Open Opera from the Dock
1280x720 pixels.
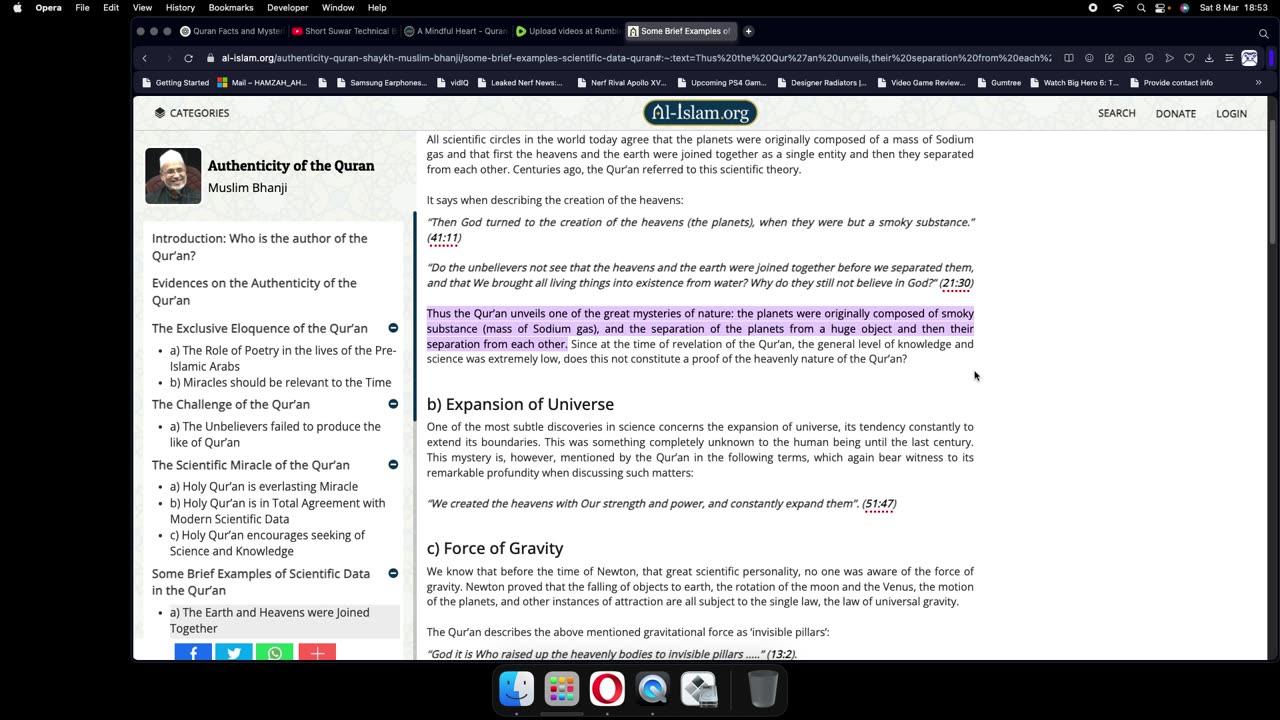pos(607,689)
